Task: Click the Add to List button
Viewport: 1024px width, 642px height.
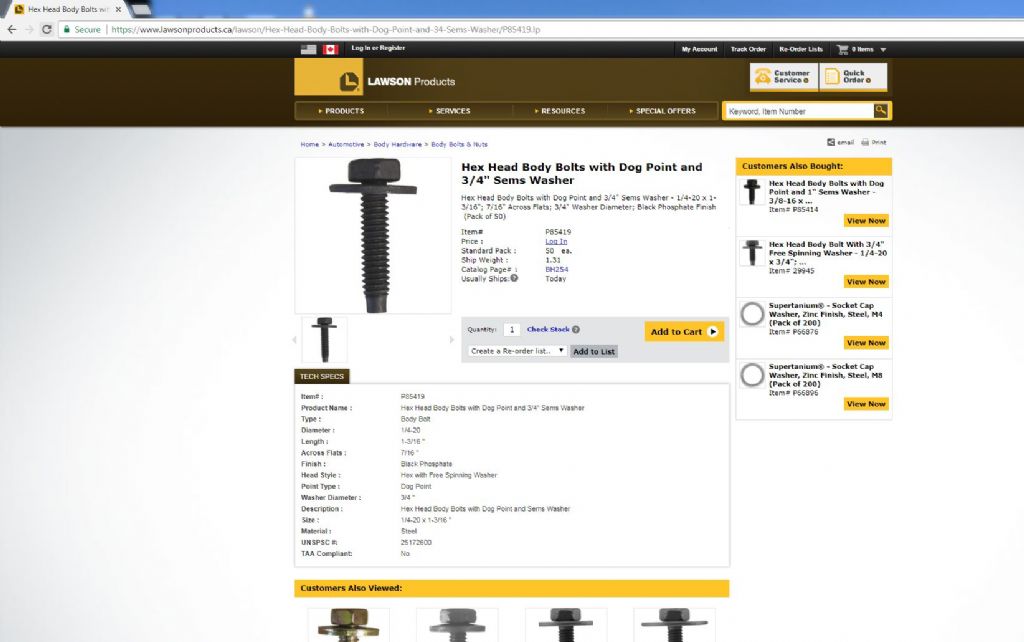Action: 594,351
